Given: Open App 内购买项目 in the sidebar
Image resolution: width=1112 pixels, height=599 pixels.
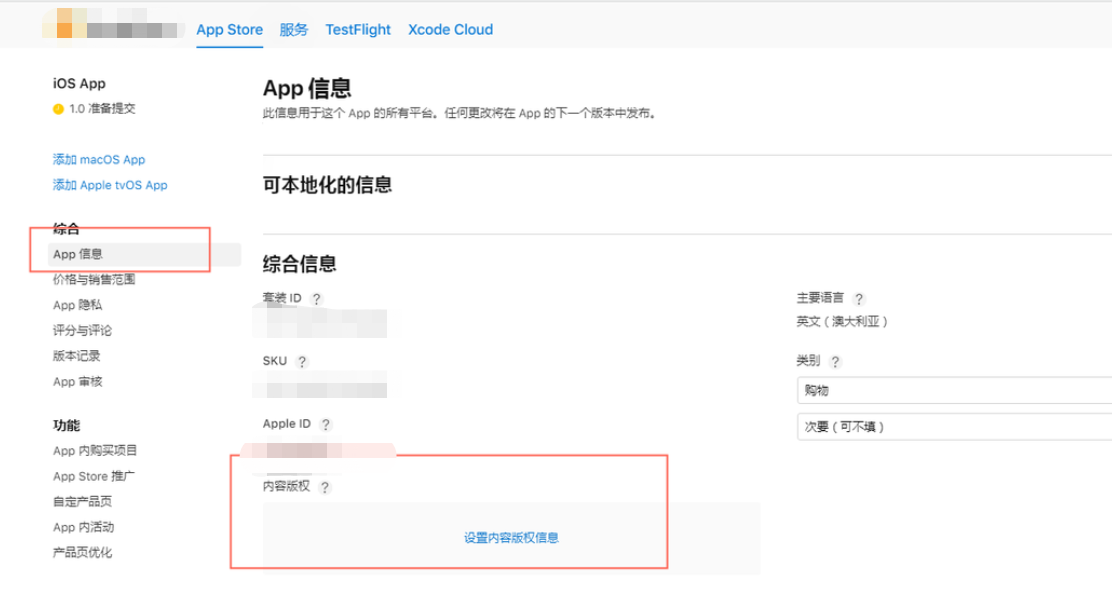Looking at the screenshot, I should pyautogui.click(x=95, y=451).
